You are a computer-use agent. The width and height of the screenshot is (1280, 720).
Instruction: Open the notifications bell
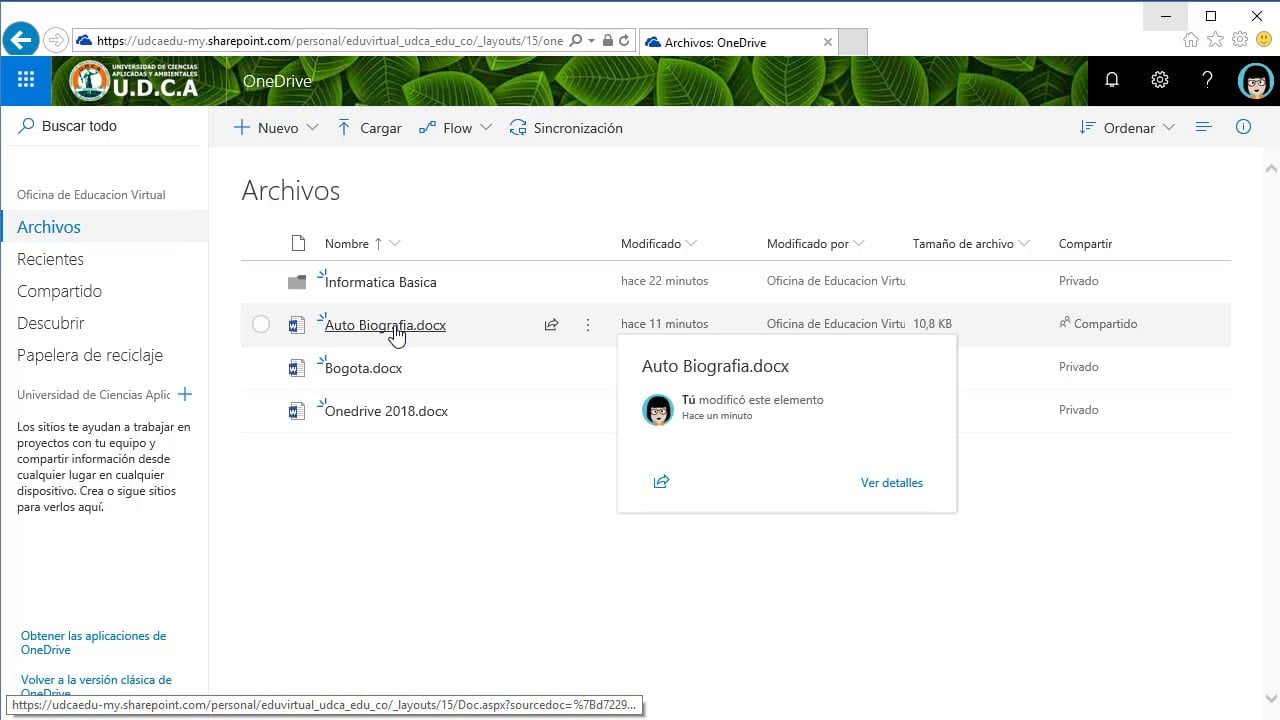(1111, 80)
